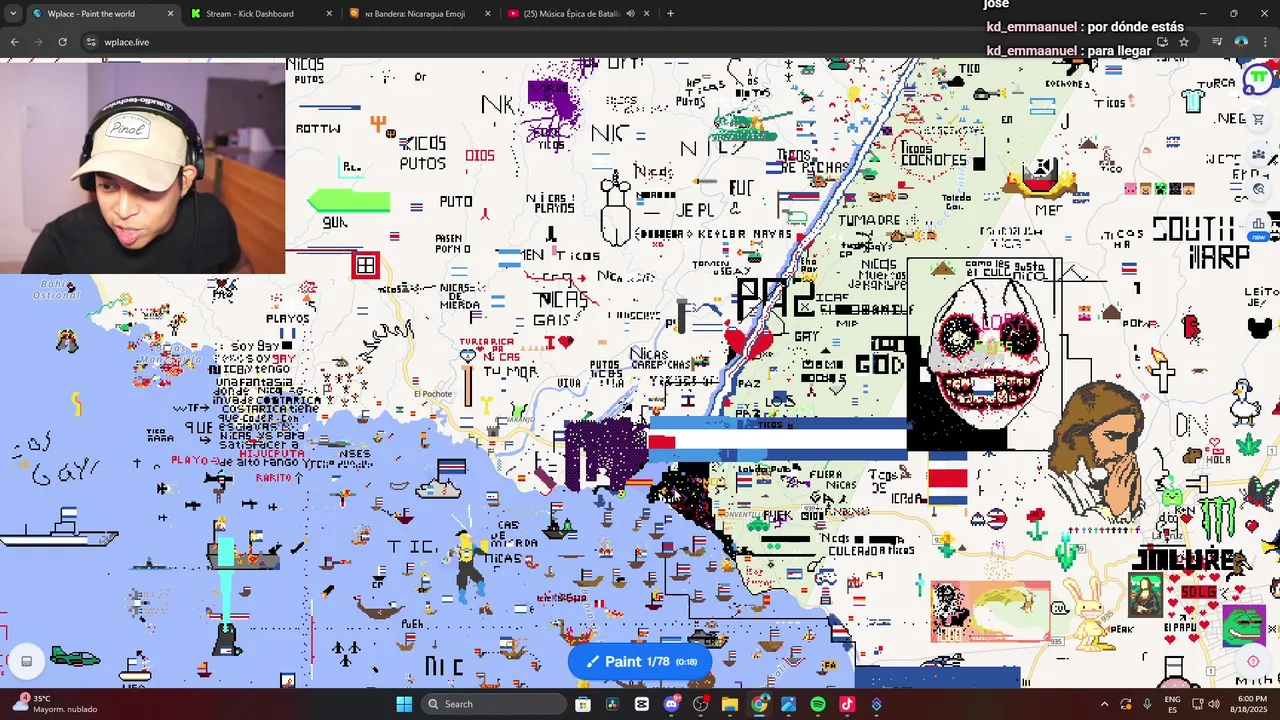Click the El Pochote map label

tap(433, 394)
